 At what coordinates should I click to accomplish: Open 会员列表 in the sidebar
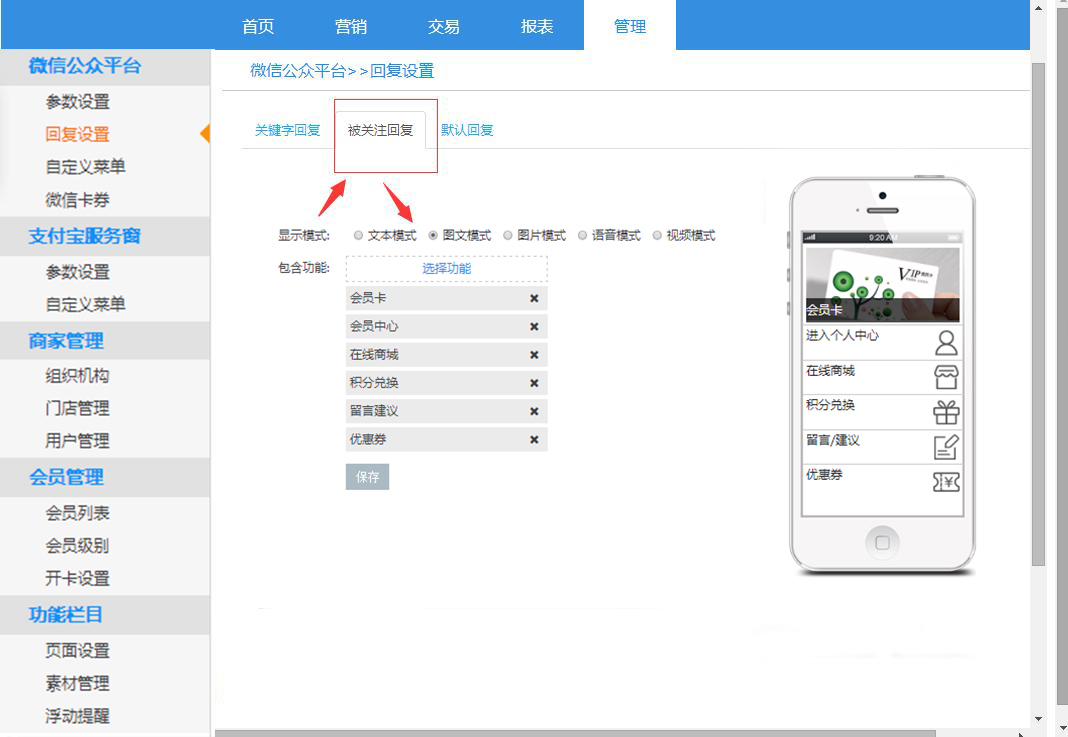coord(78,514)
